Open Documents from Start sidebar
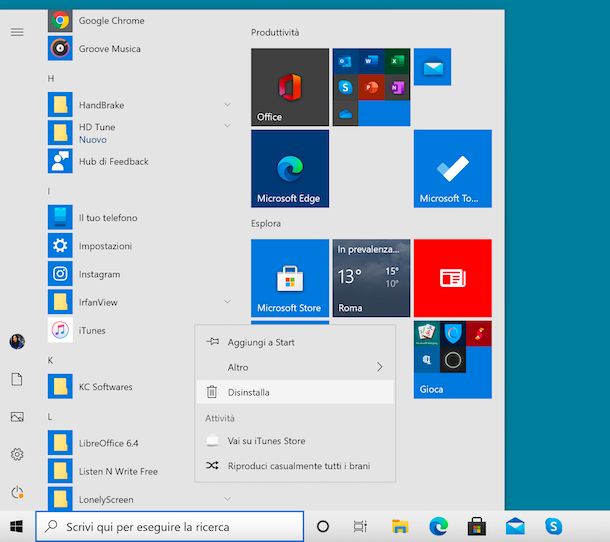The width and height of the screenshot is (610, 542). [17, 379]
